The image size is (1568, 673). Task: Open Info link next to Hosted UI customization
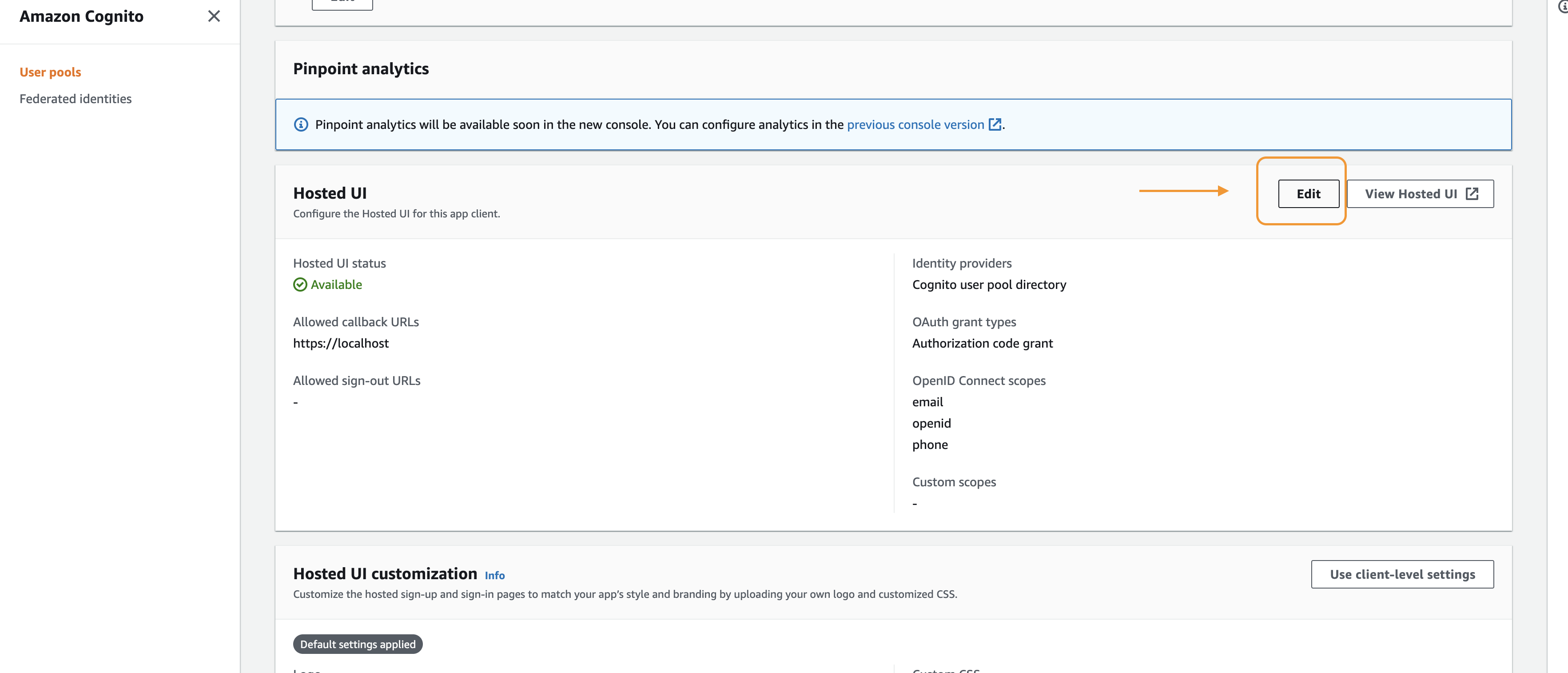click(494, 576)
